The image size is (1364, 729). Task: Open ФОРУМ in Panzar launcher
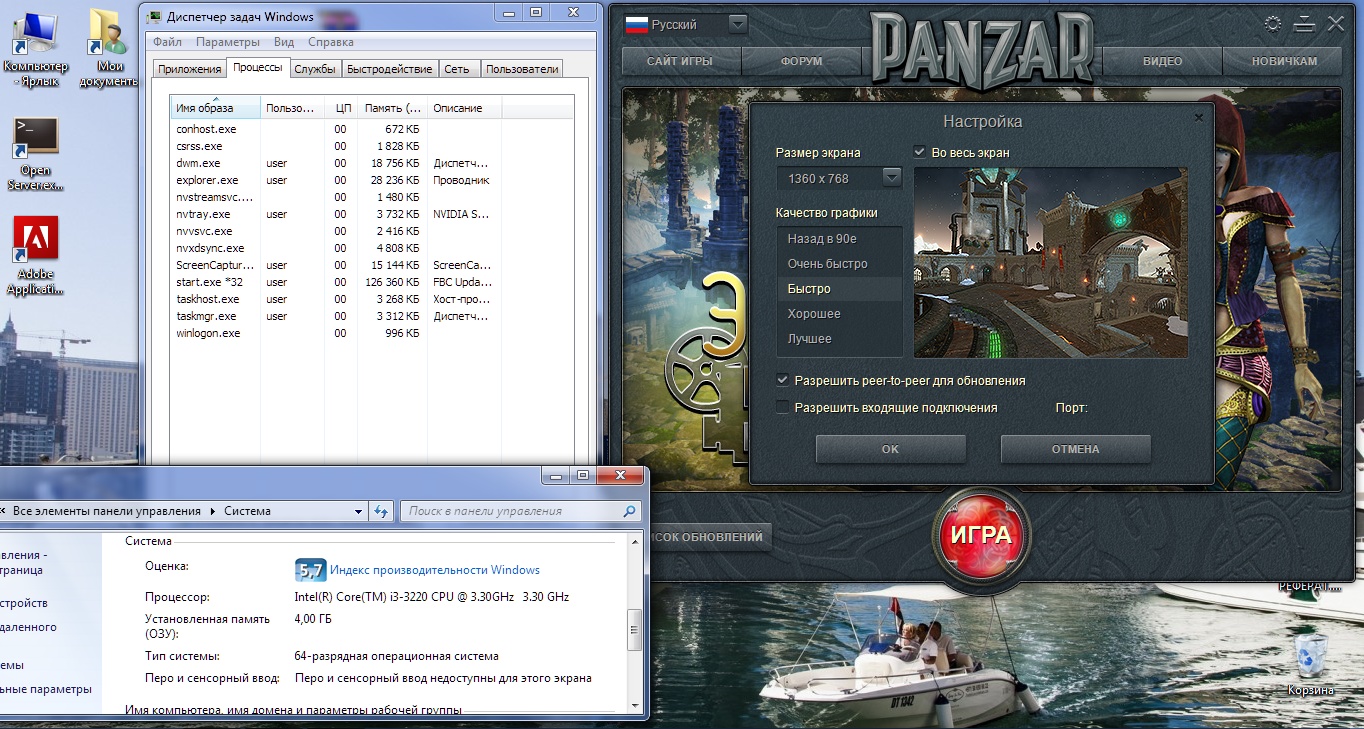coord(802,61)
